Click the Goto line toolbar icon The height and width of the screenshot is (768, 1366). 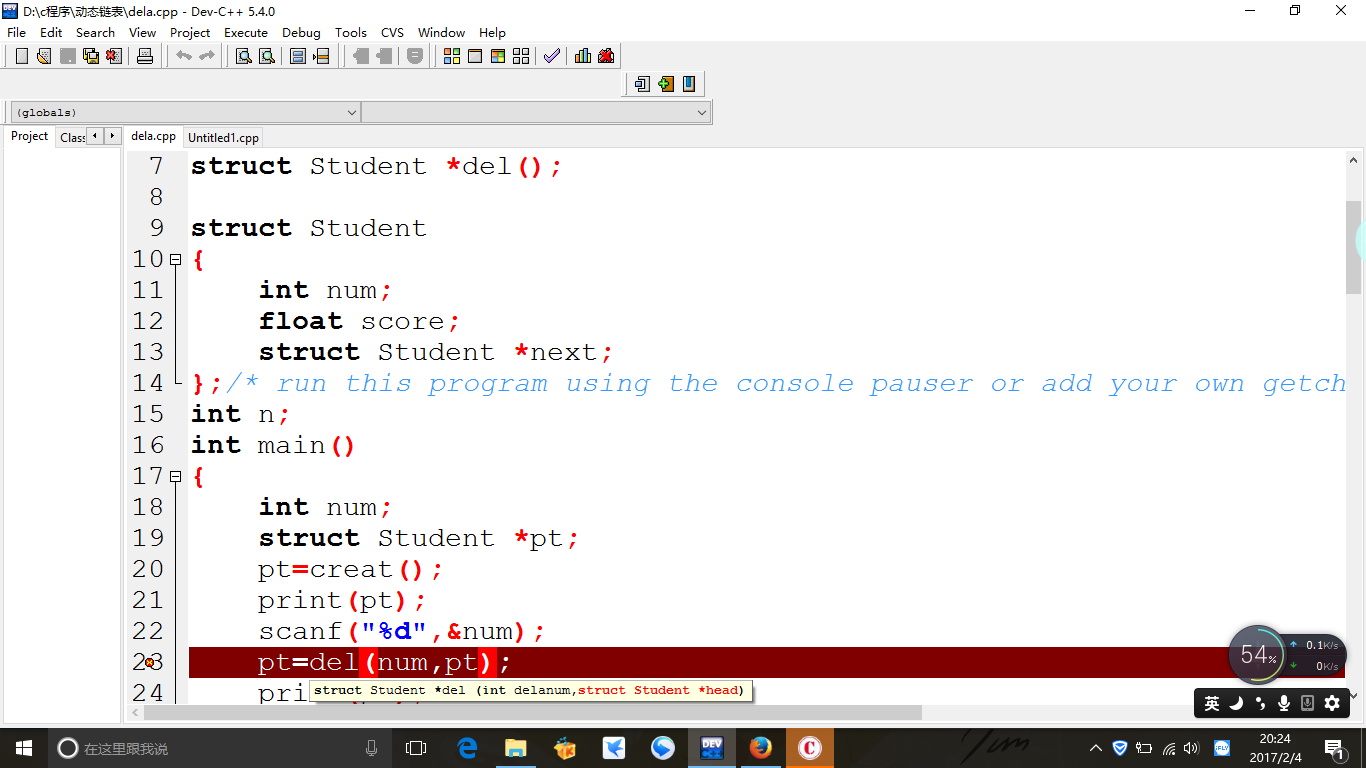click(321, 56)
